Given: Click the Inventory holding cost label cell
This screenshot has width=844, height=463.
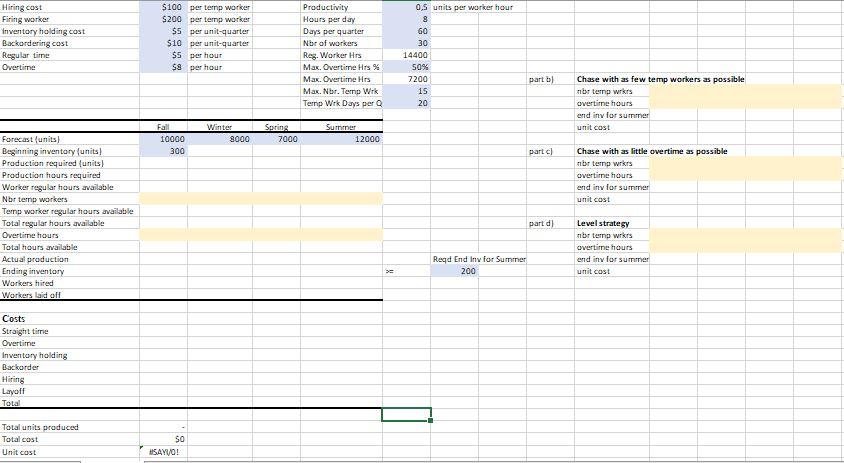Looking at the screenshot, I should [70, 31].
